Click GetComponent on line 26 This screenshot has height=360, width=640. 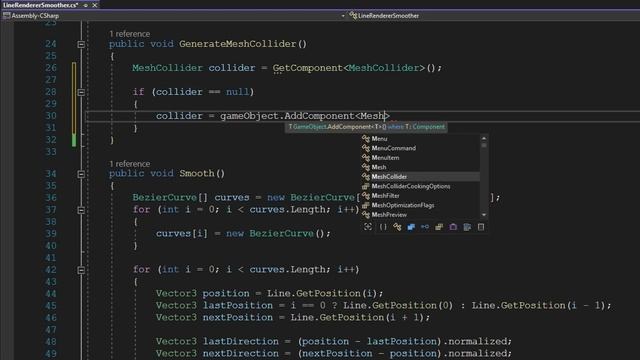pyautogui.click(x=308, y=68)
